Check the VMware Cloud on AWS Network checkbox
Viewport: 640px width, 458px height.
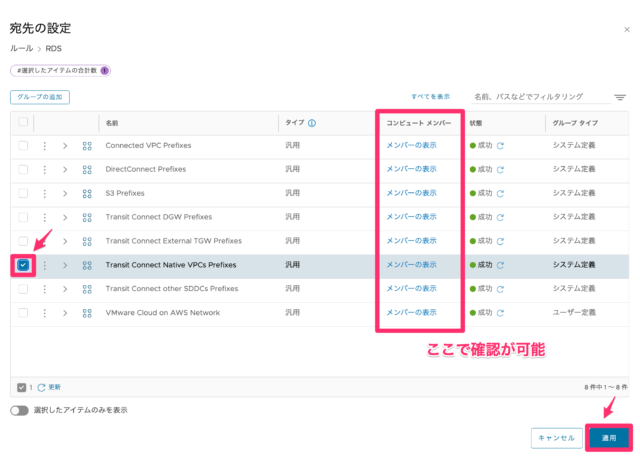tap(23, 313)
